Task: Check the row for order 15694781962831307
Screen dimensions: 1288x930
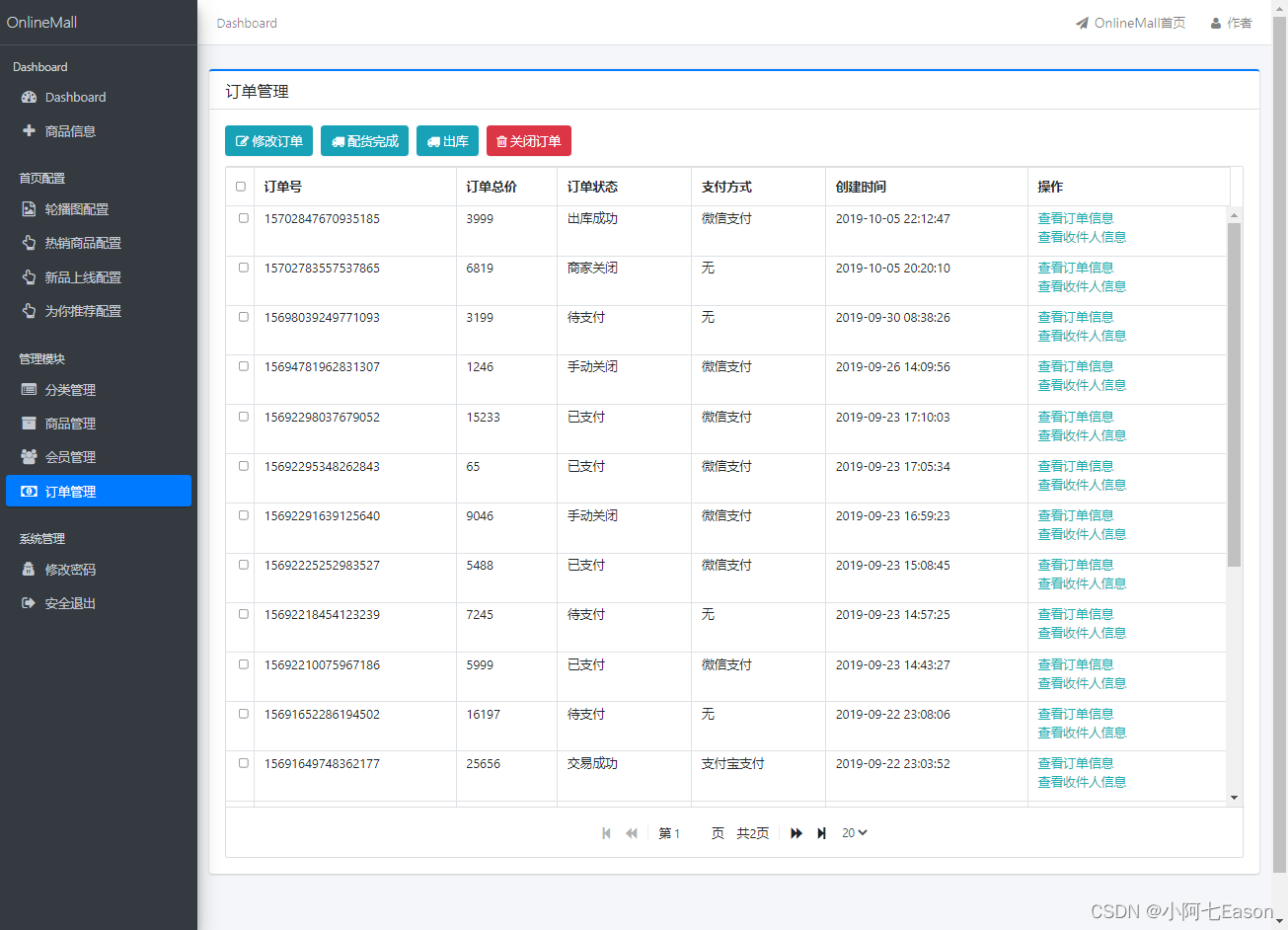Action: [244, 366]
